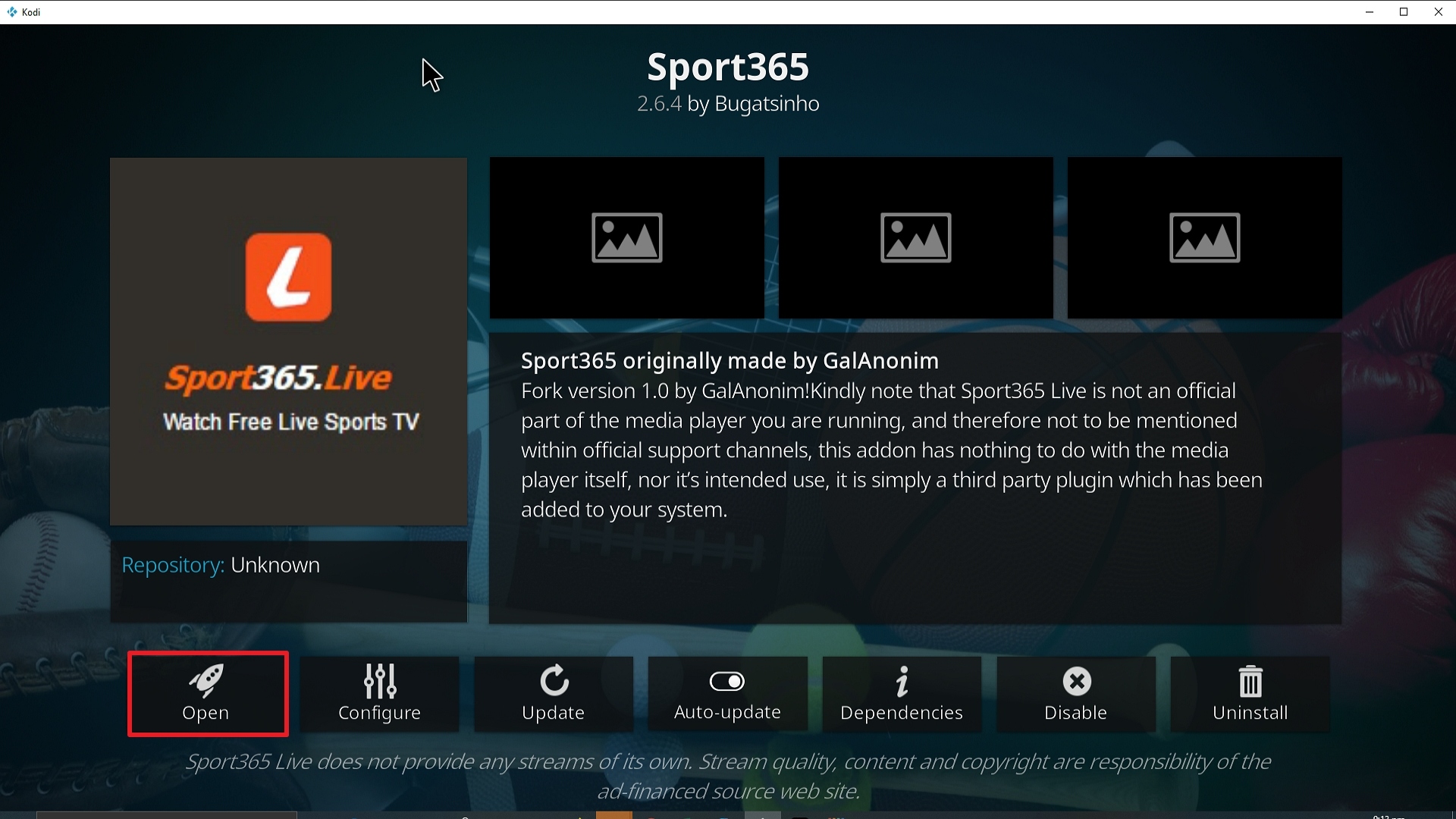Image resolution: width=1456 pixels, height=819 pixels.
Task: Click 'Sport365 originally made by GalAnonim' heading
Action: pos(730,361)
